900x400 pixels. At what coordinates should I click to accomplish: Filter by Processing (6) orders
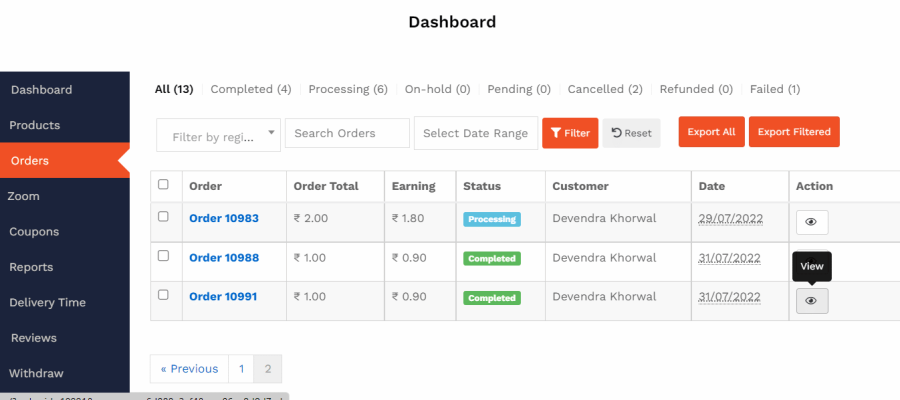click(348, 89)
